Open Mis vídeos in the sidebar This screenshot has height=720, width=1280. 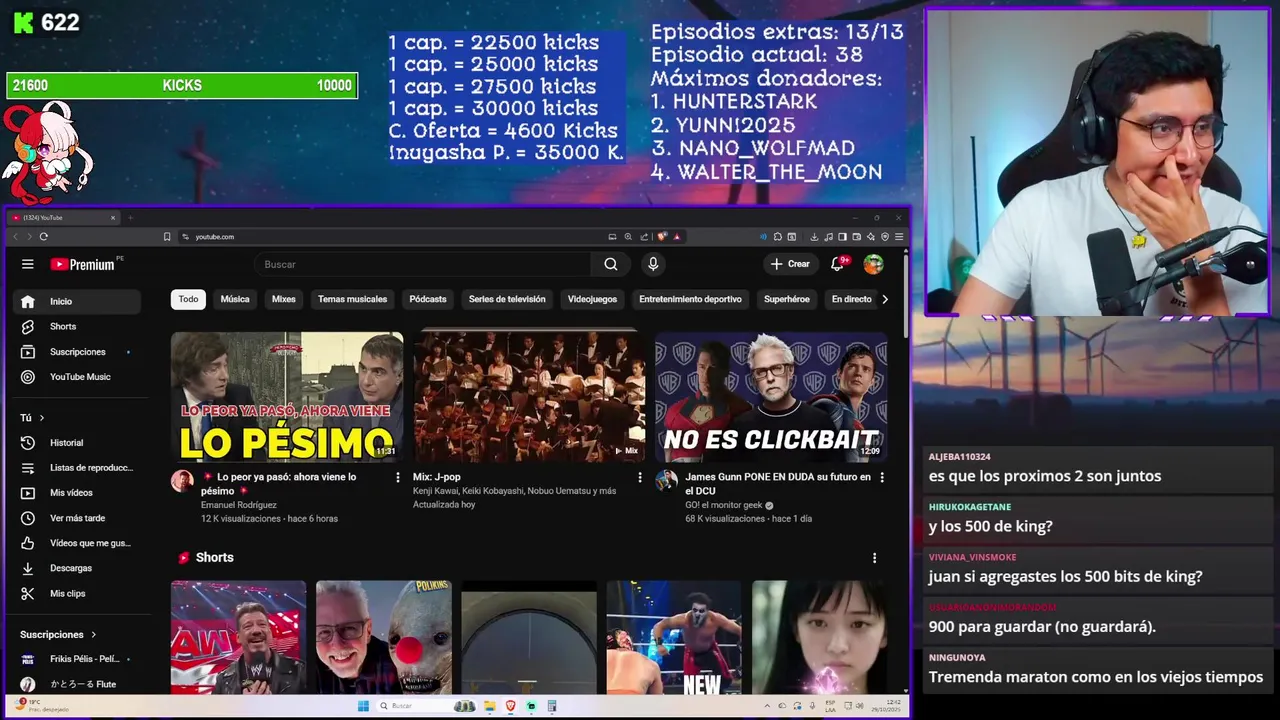click(77, 493)
